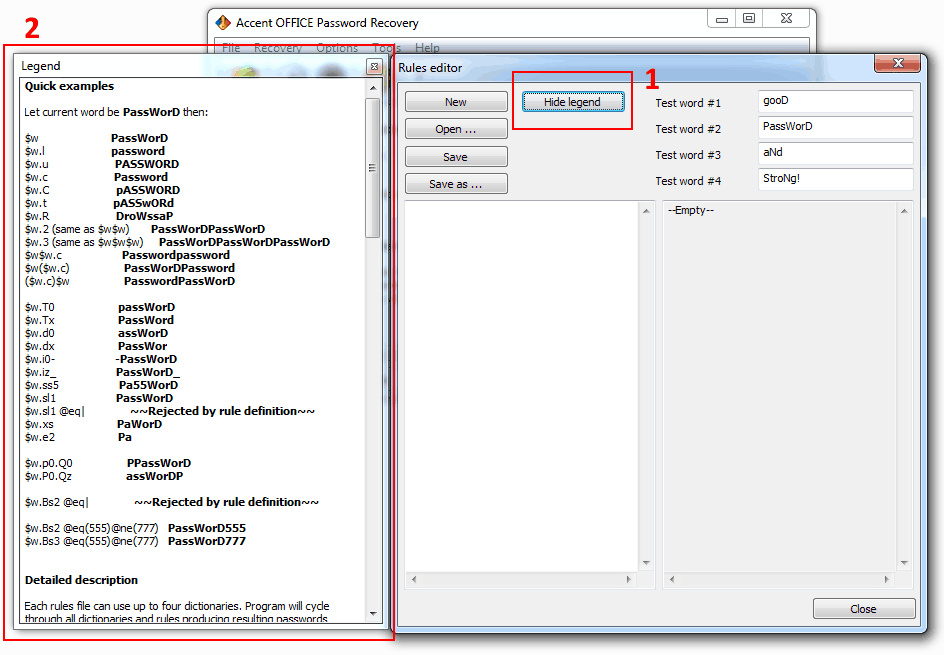Open the Recovery menu
944x655 pixels.
pos(278,48)
